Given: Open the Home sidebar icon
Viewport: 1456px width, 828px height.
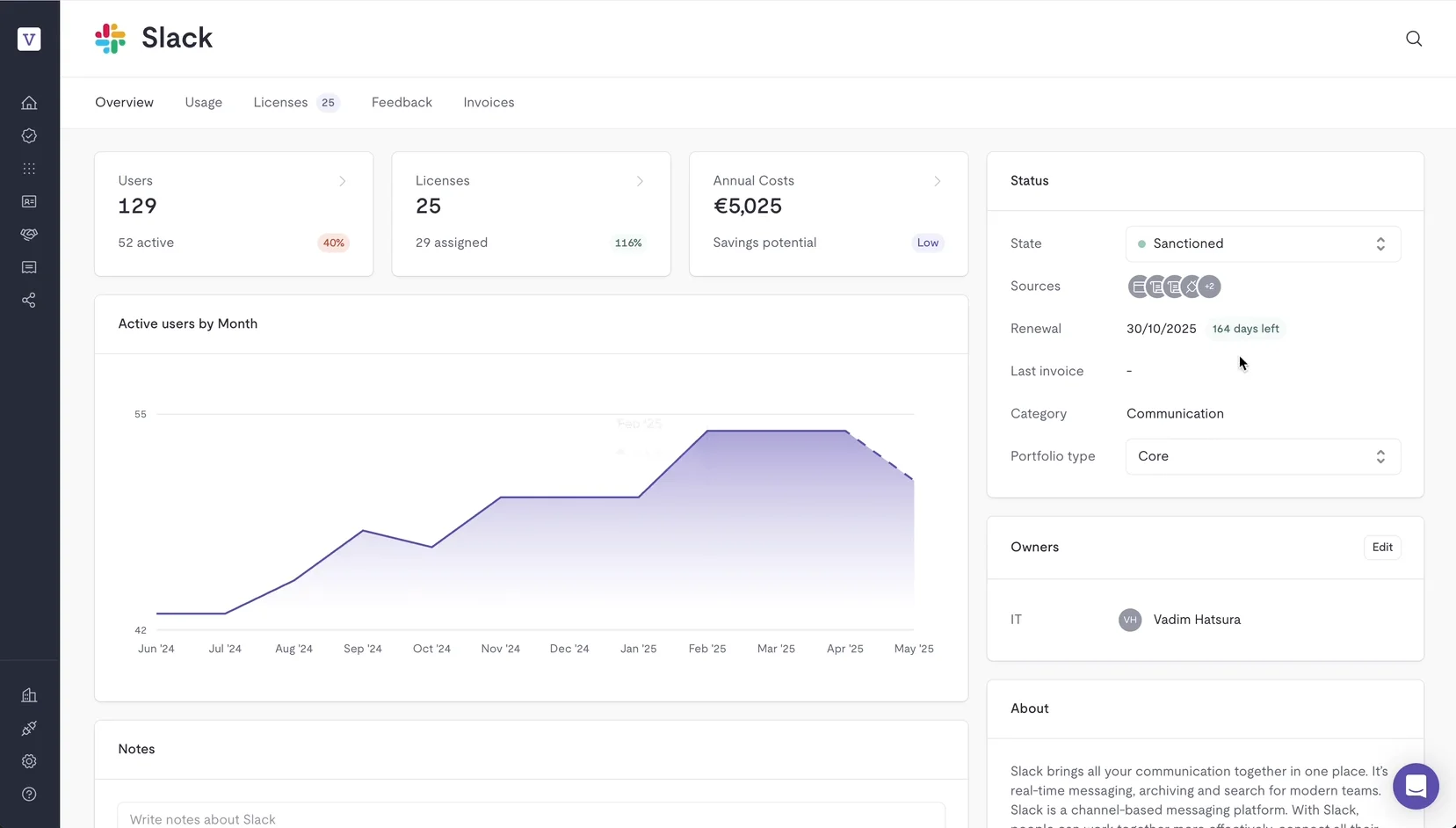Looking at the screenshot, I should [29, 103].
